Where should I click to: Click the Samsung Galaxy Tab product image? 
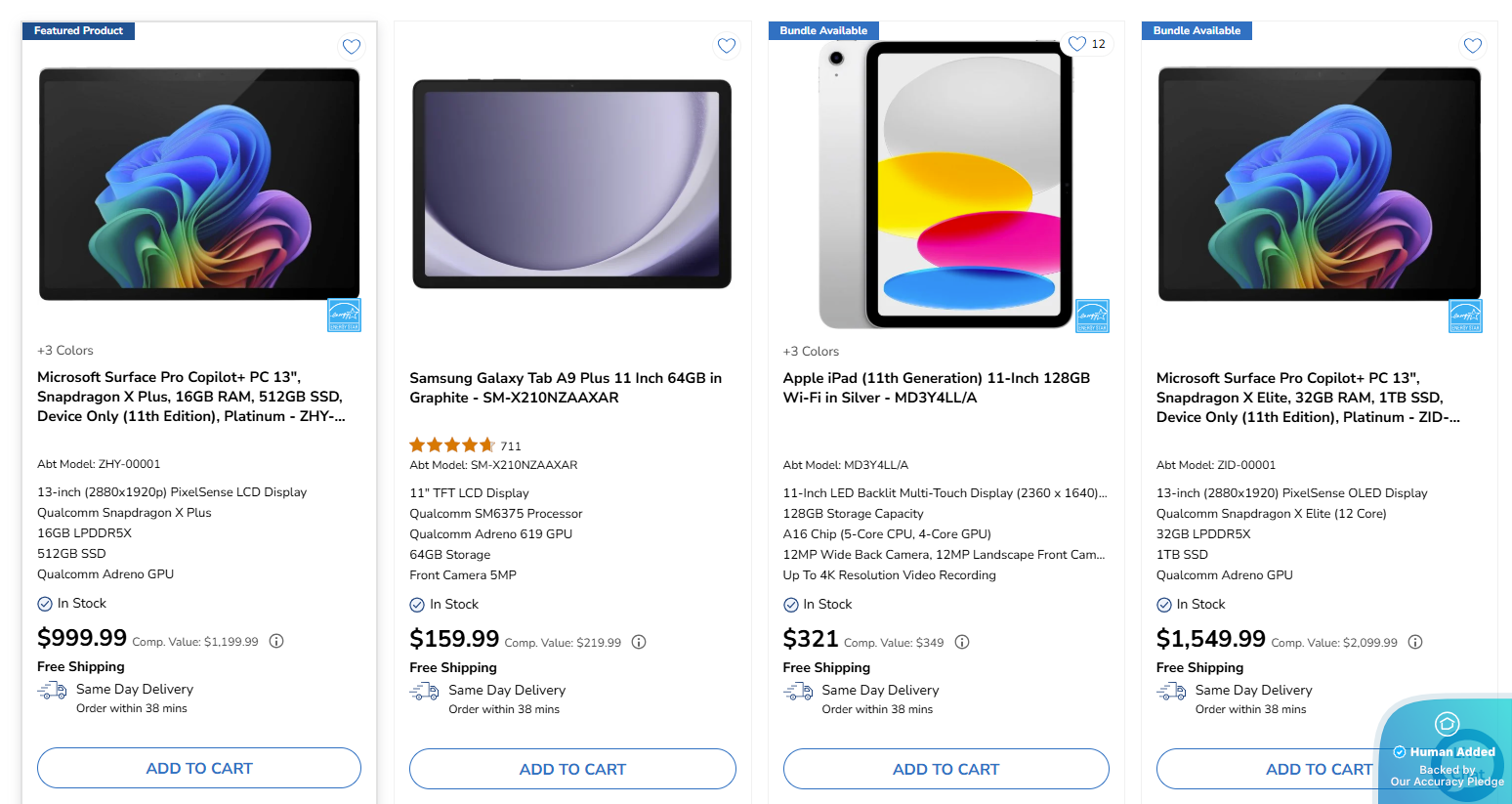coord(572,185)
